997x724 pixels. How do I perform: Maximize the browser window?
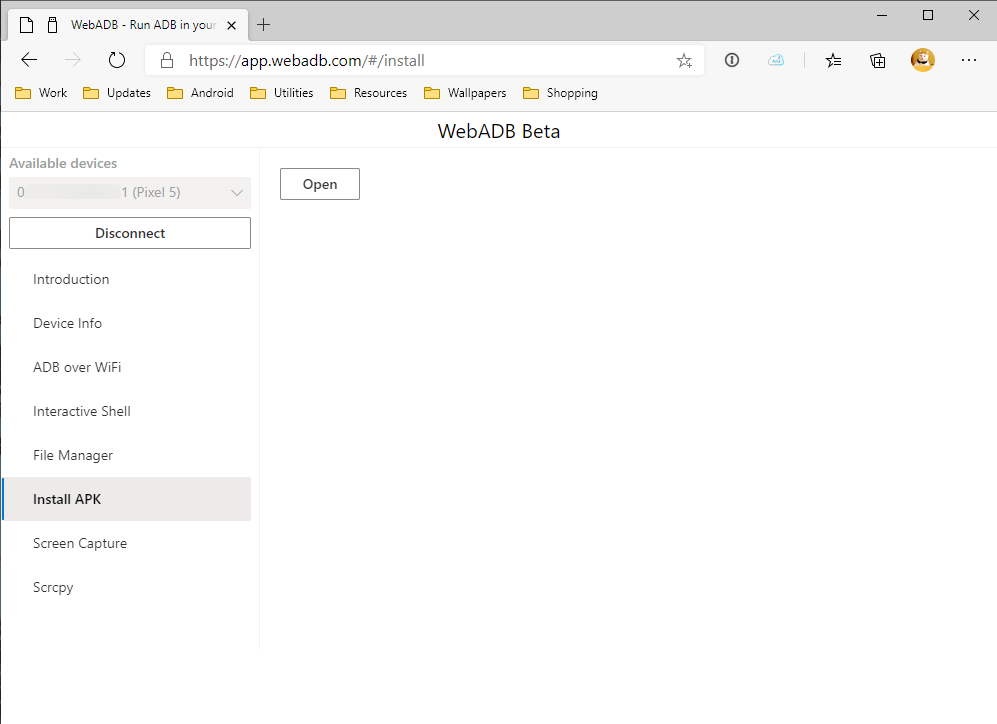(x=928, y=15)
